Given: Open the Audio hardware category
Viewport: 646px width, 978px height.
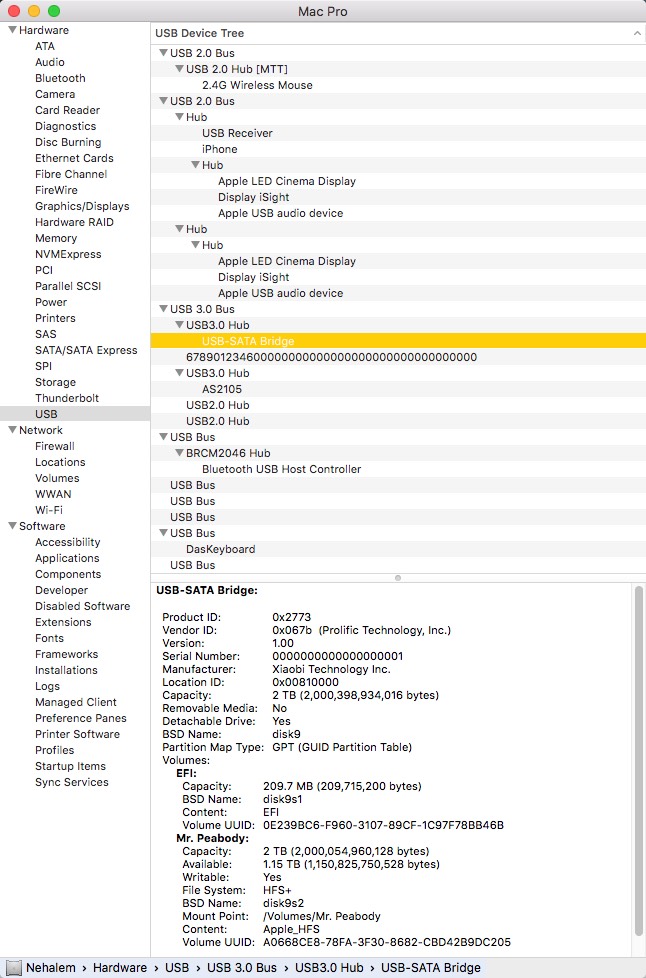Looking at the screenshot, I should (50, 62).
